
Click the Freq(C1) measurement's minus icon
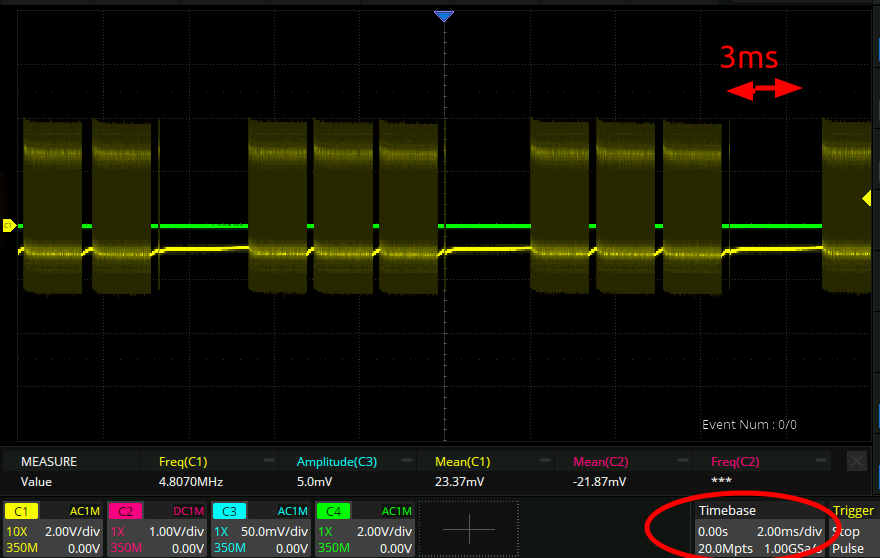click(x=268, y=461)
